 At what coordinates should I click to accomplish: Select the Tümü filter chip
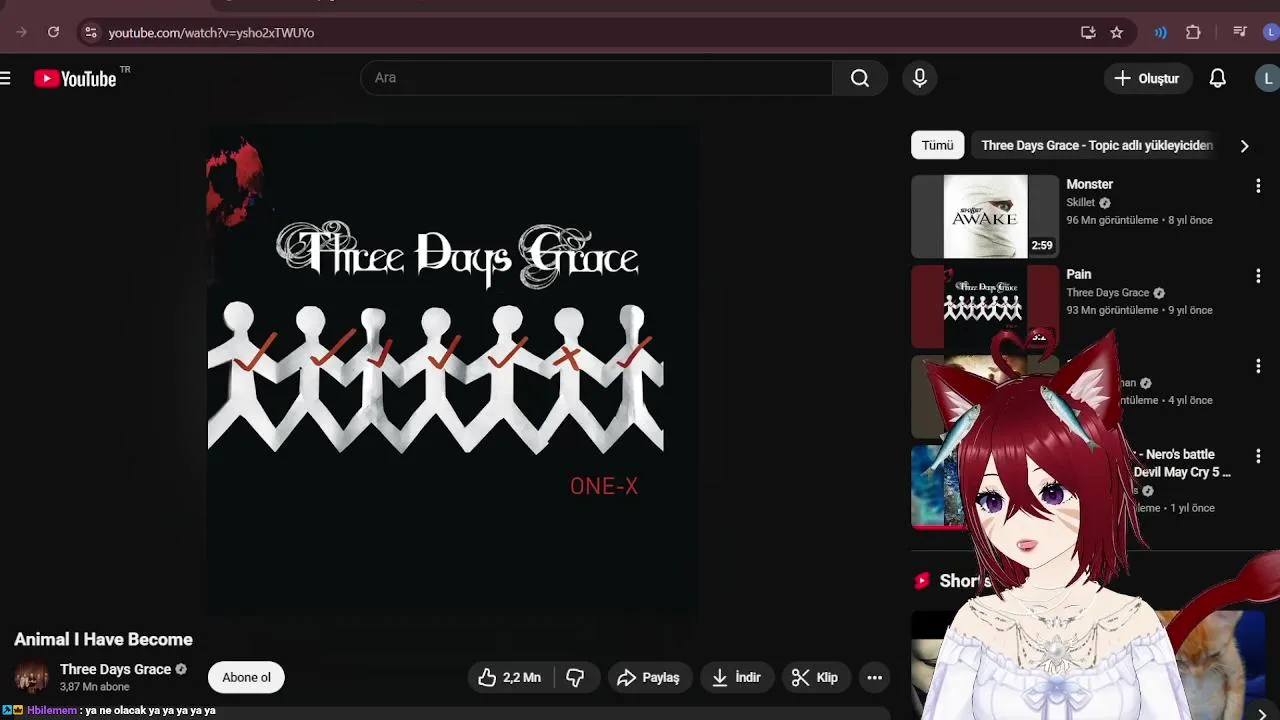point(937,145)
